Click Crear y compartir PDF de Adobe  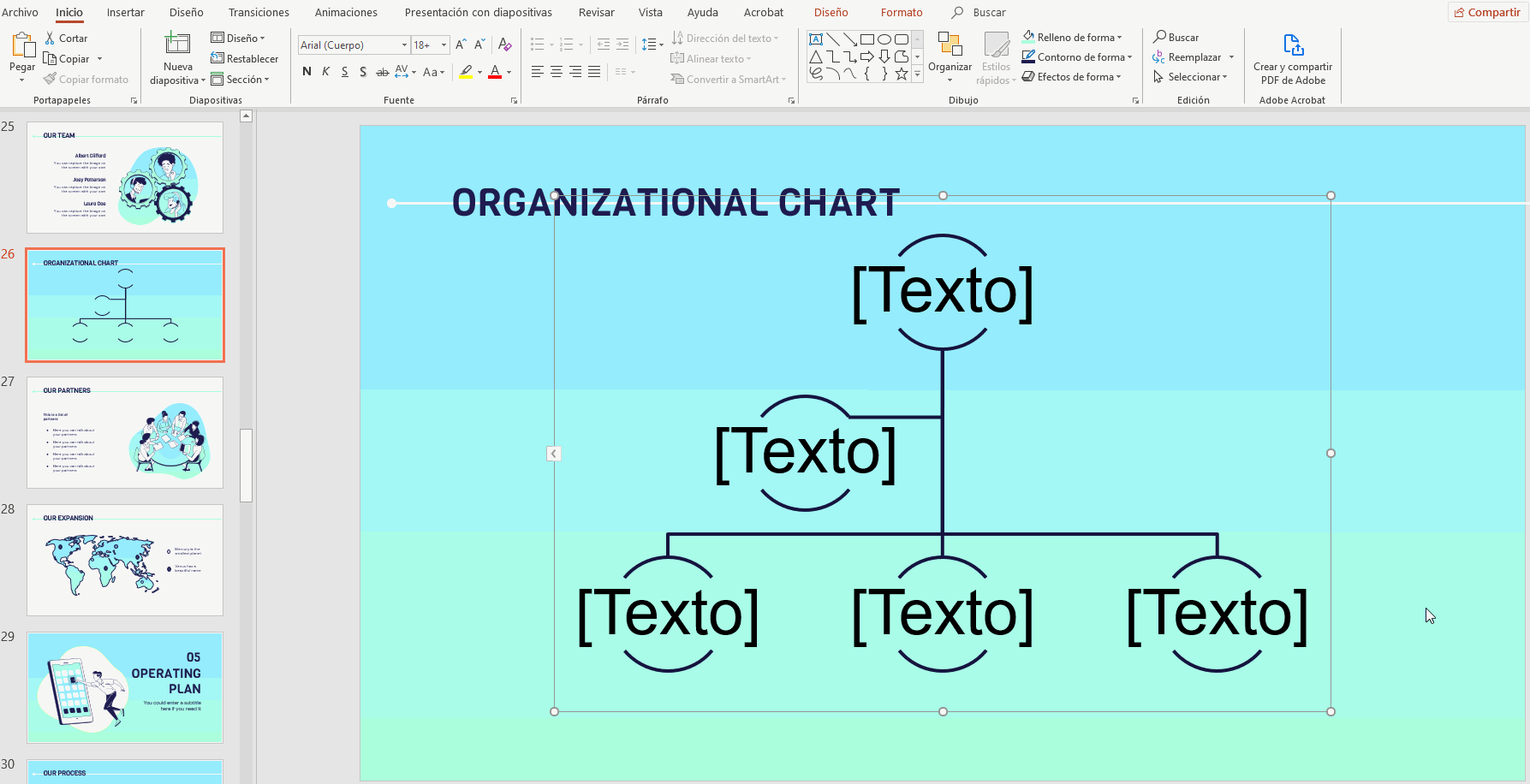click(x=1293, y=59)
